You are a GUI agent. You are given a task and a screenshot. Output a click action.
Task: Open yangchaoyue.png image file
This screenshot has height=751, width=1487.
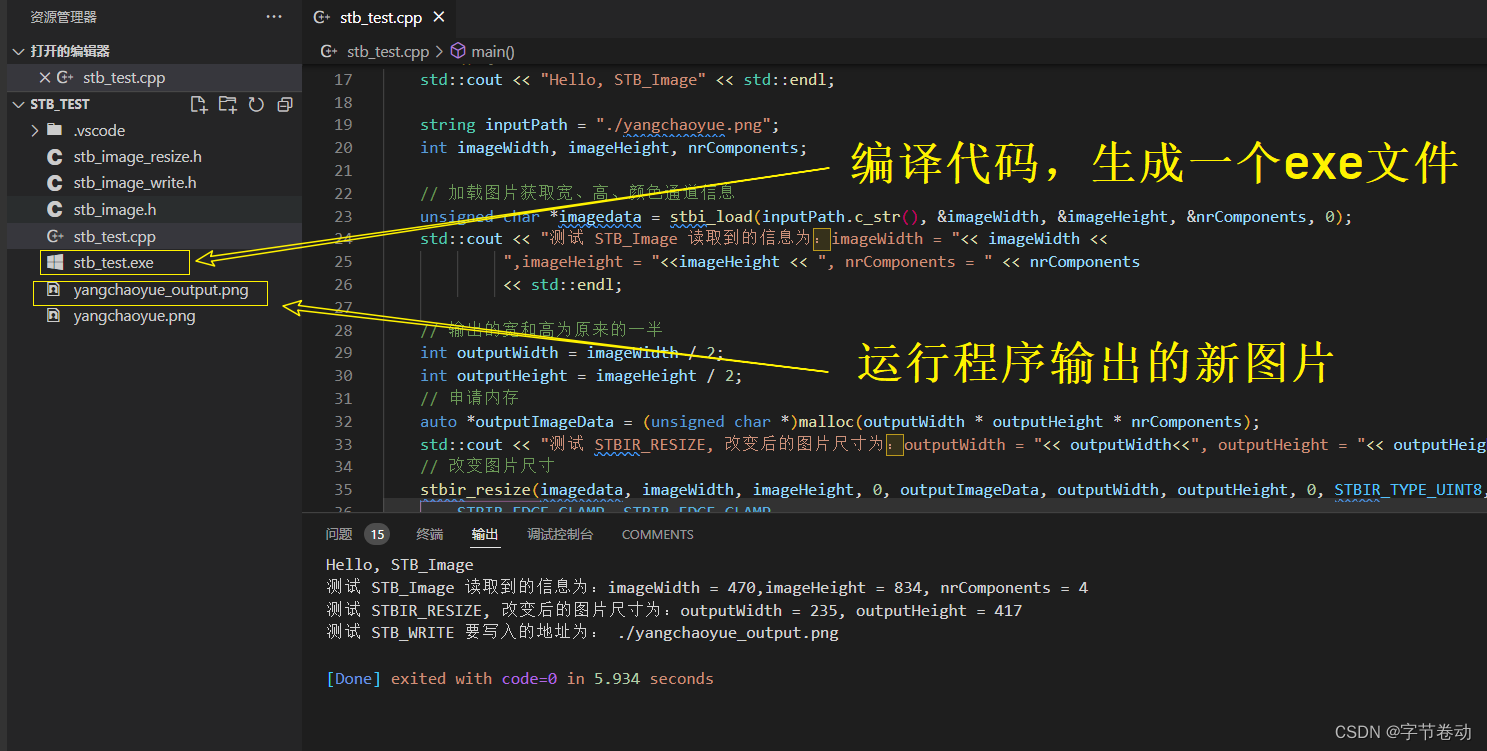pos(134,316)
